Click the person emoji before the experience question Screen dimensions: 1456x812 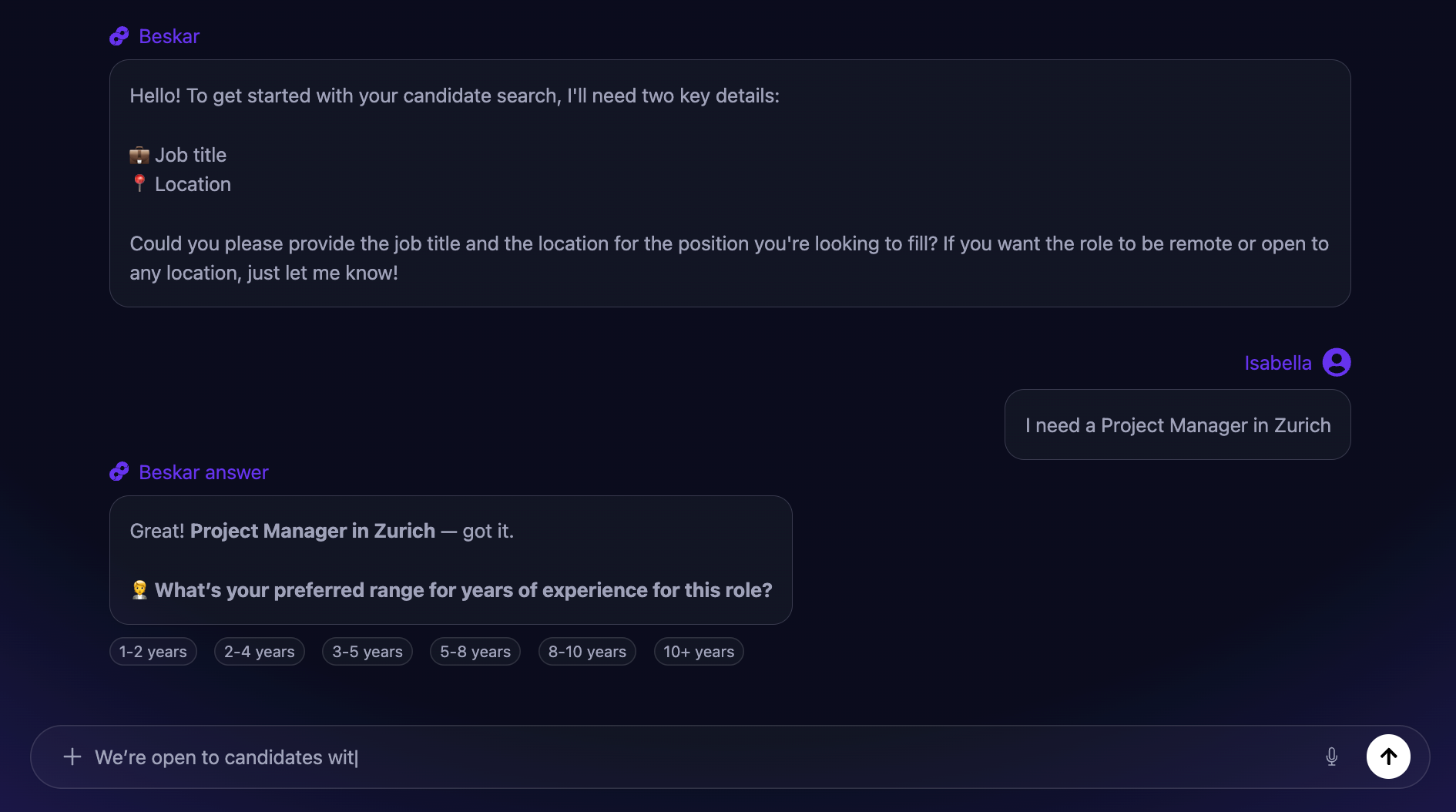[x=139, y=590]
